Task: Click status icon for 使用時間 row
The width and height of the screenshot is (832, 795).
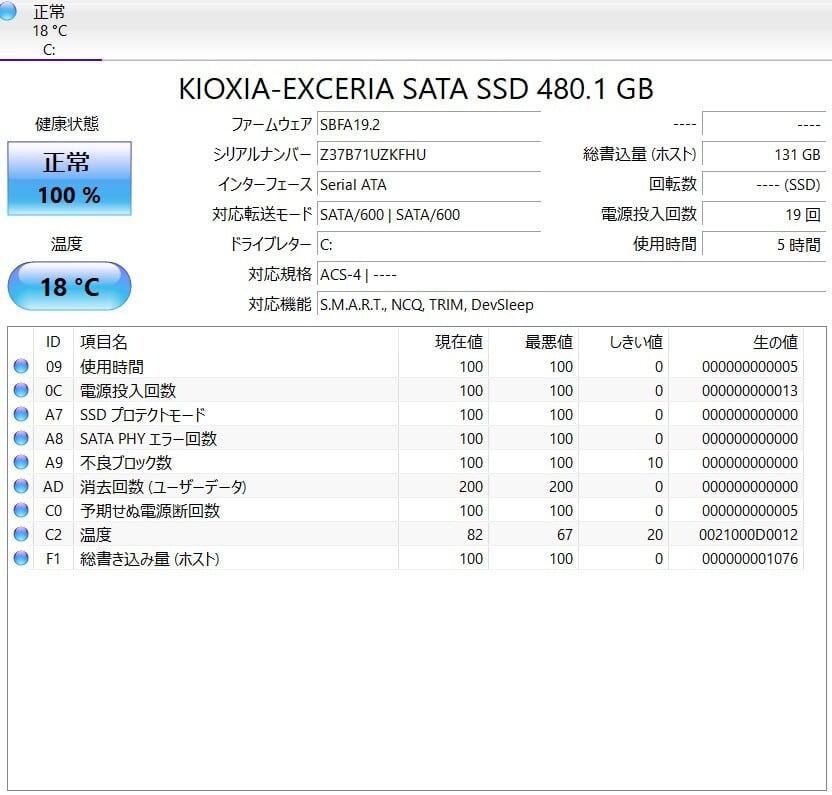Action: tap(21, 367)
